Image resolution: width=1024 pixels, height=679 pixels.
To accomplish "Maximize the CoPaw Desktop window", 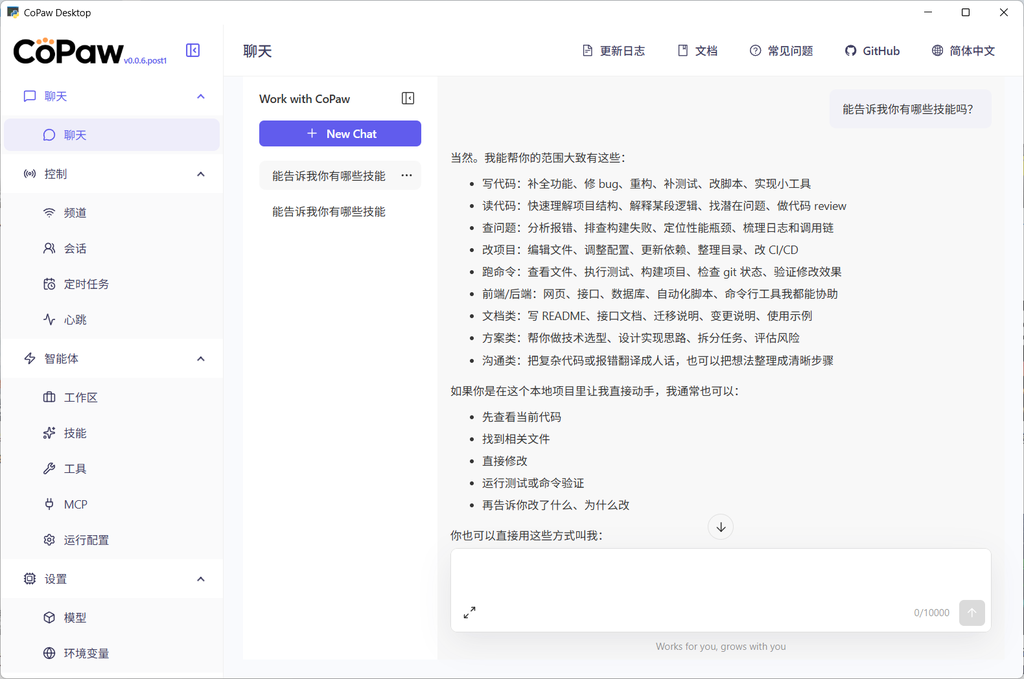I will click(x=965, y=12).
